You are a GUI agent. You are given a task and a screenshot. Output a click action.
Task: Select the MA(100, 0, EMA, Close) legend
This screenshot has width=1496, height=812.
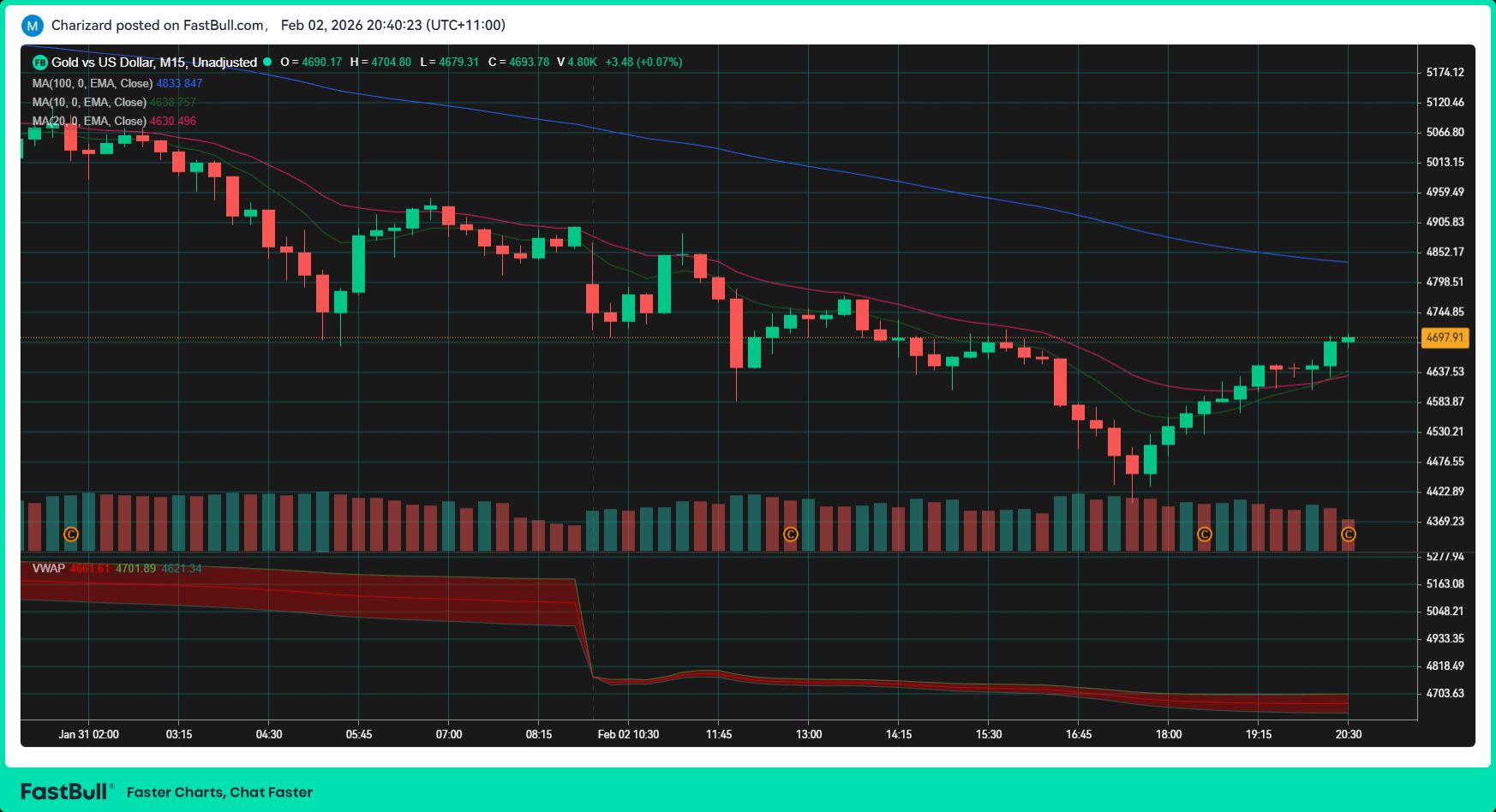pyautogui.click(x=93, y=83)
